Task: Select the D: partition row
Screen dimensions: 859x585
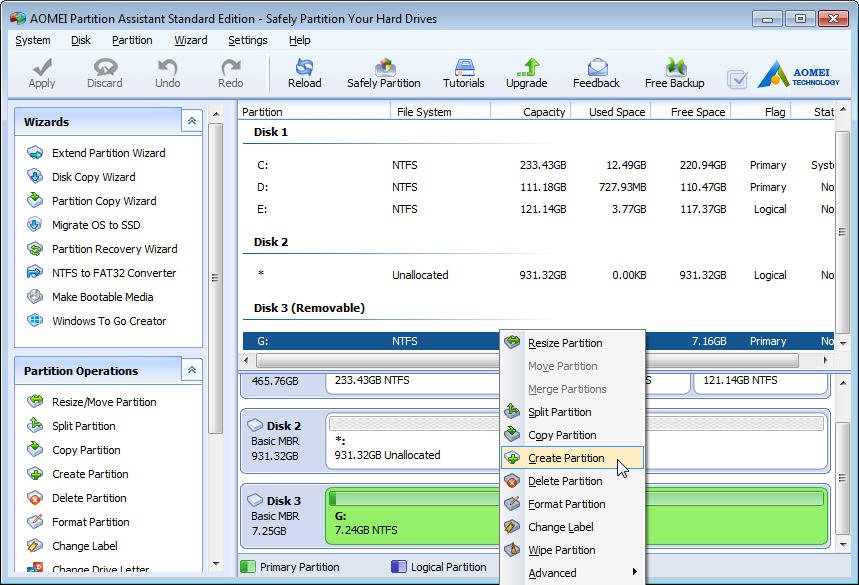Action: [x=539, y=187]
